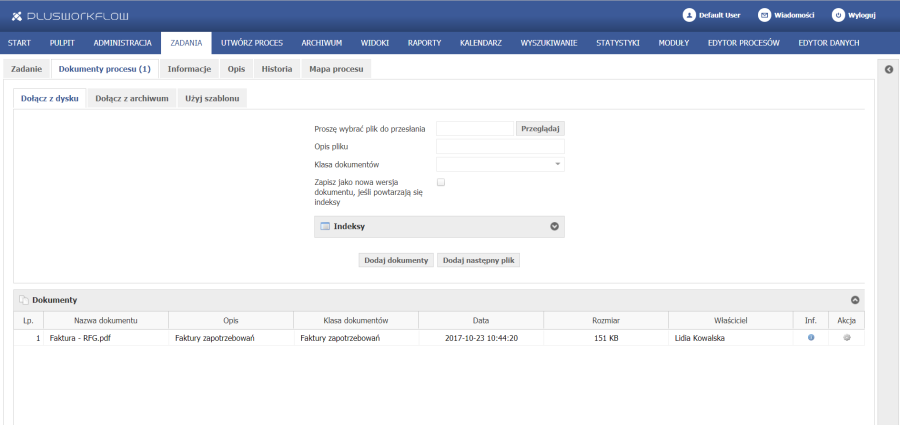Switch to the Informacje tab

(x=189, y=69)
